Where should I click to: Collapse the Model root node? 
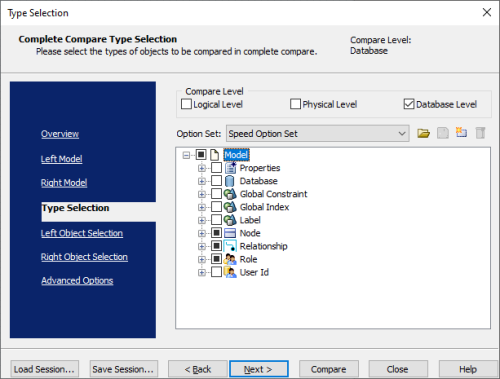(186, 155)
